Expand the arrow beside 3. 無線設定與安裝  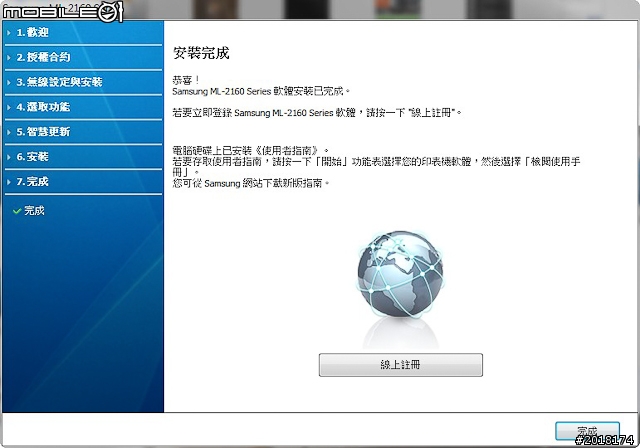(9, 82)
